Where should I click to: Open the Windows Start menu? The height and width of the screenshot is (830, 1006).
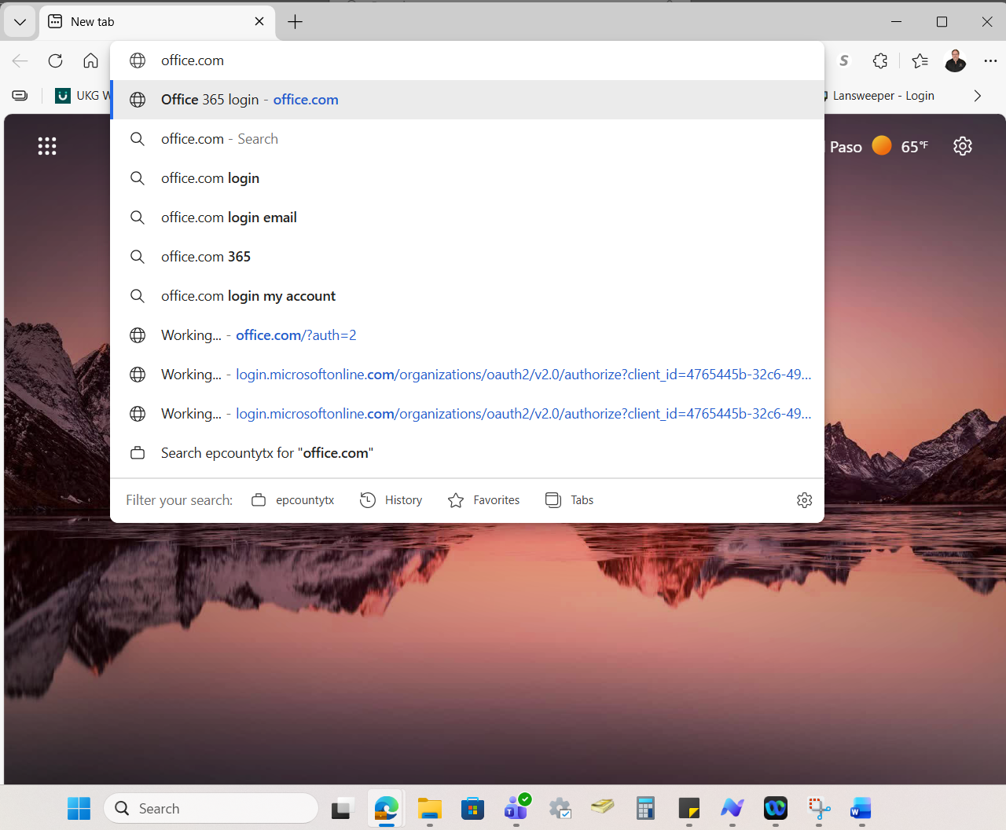coord(79,808)
